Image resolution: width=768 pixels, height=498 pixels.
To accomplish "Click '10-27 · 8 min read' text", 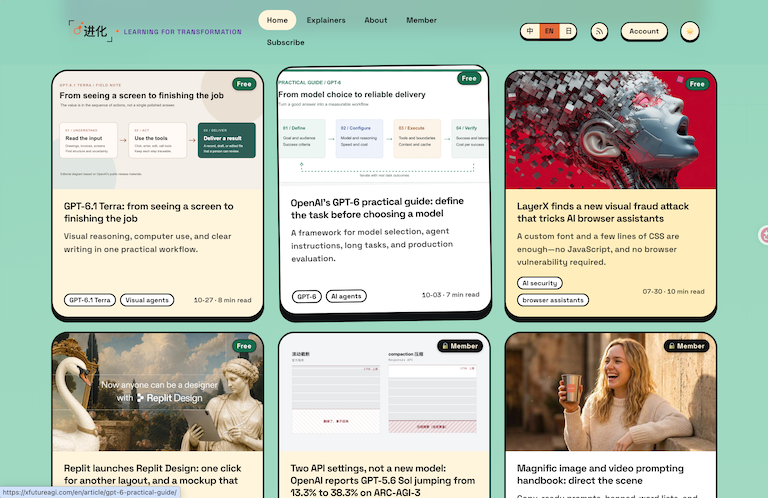I will (x=222, y=300).
